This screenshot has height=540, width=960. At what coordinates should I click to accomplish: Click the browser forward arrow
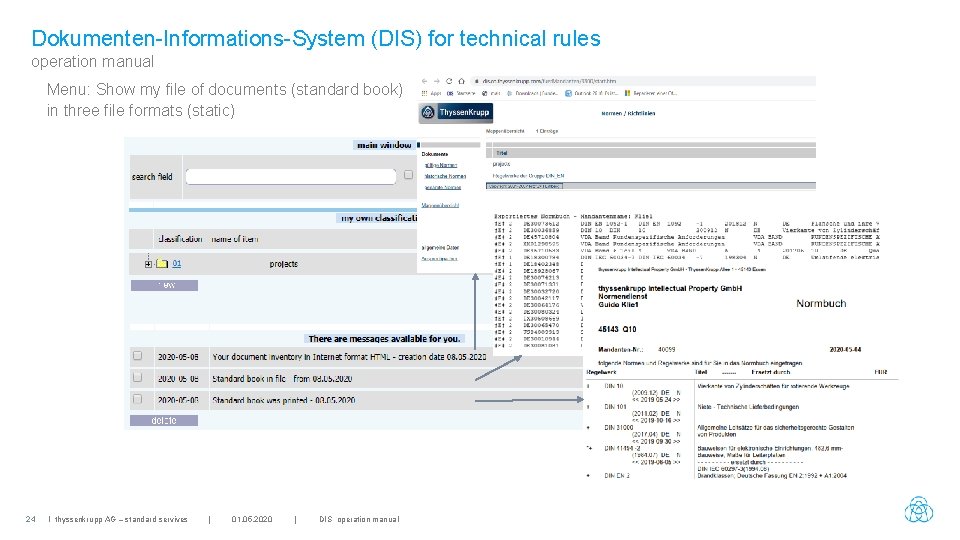pyautogui.click(x=437, y=81)
